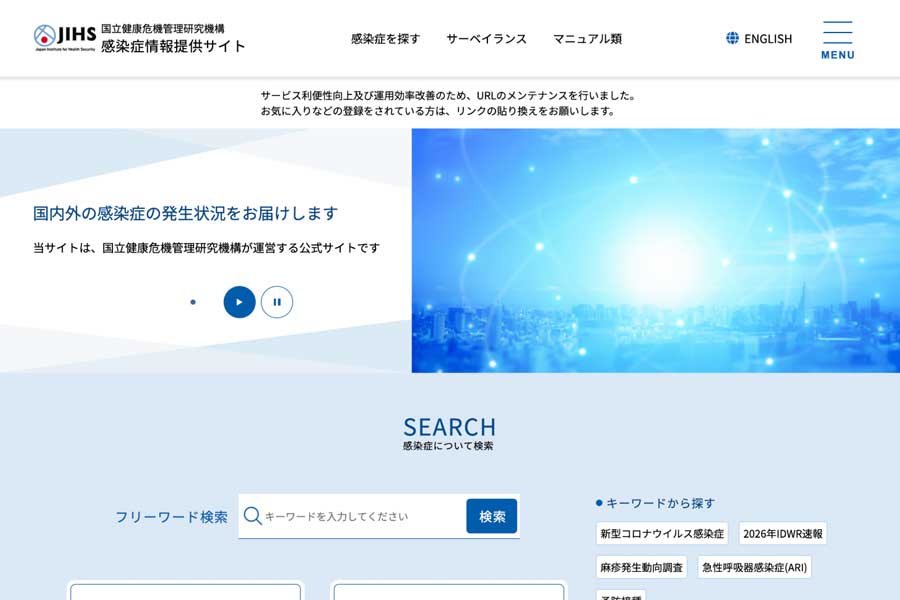Select 急性呼吸器感染症(ARI) keyword tag
The width and height of the screenshot is (900, 600).
pyautogui.click(x=754, y=567)
